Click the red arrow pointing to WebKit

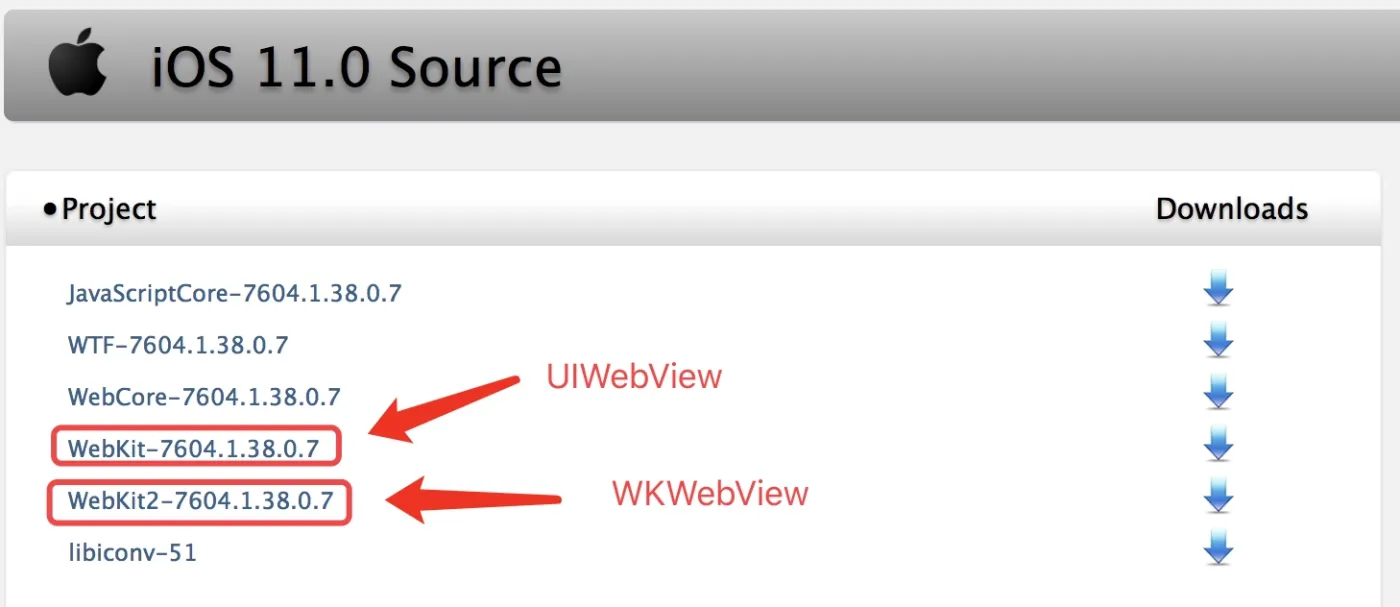(x=445, y=408)
